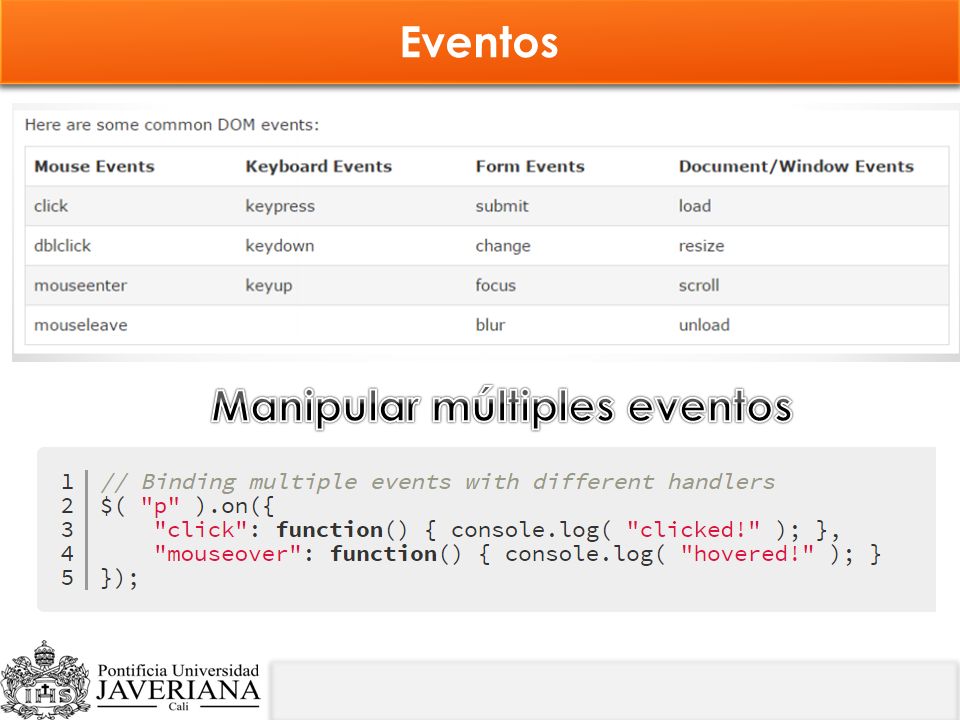Click the "Mouse Events" column header
The height and width of the screenshot is (720, 960).
click(x=94, y=167)
